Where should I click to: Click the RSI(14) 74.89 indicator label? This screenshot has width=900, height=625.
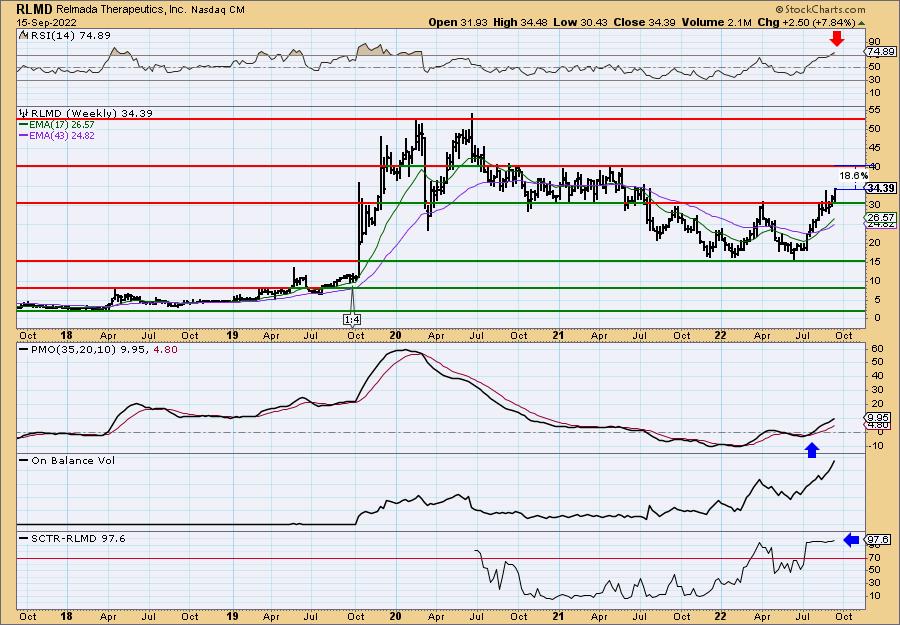[x=69, y=36]
